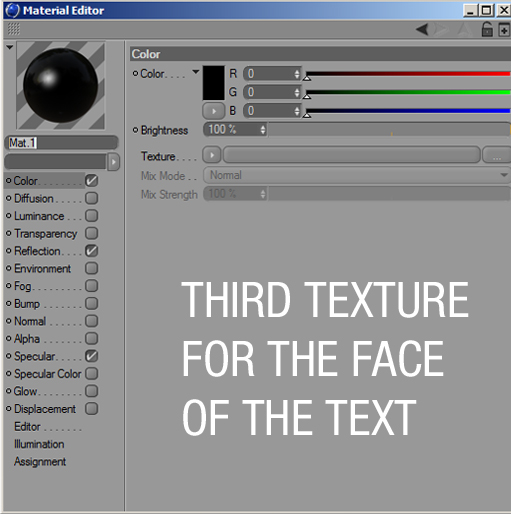Click the texture browse ellipsis button
The height and width of the screenshot is (514, 511).
(x=497, y=155)
